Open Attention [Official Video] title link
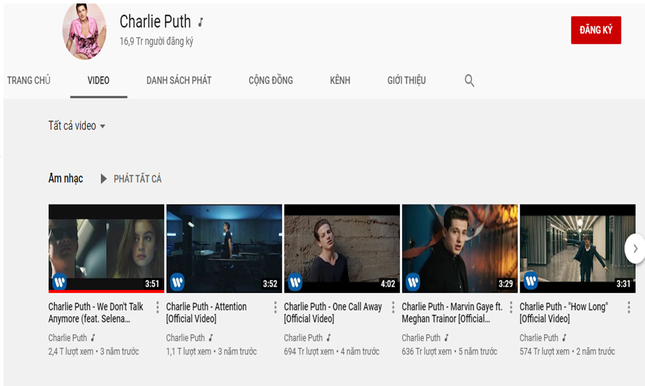 coord(206,313)
